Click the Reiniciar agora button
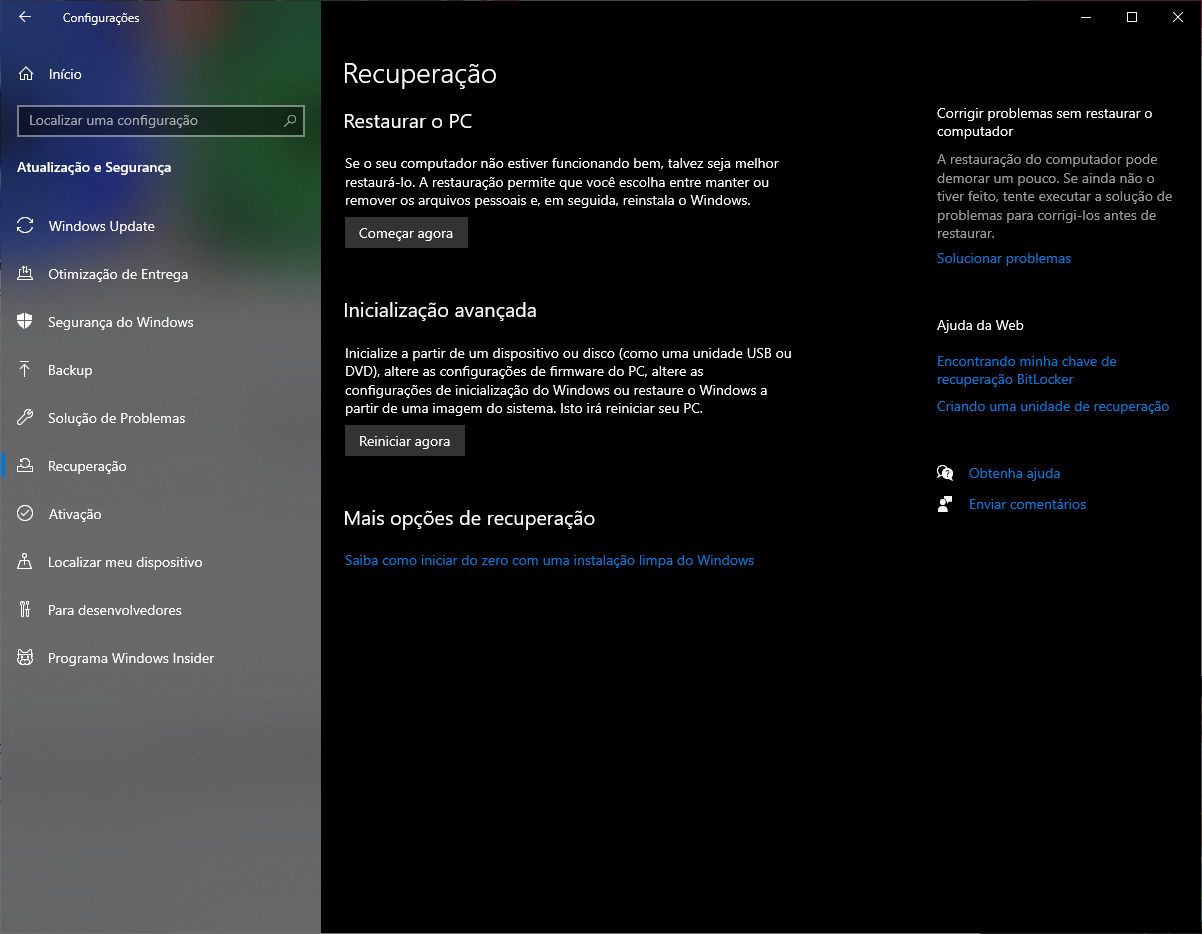1202x934 pixels. (405, 441)
